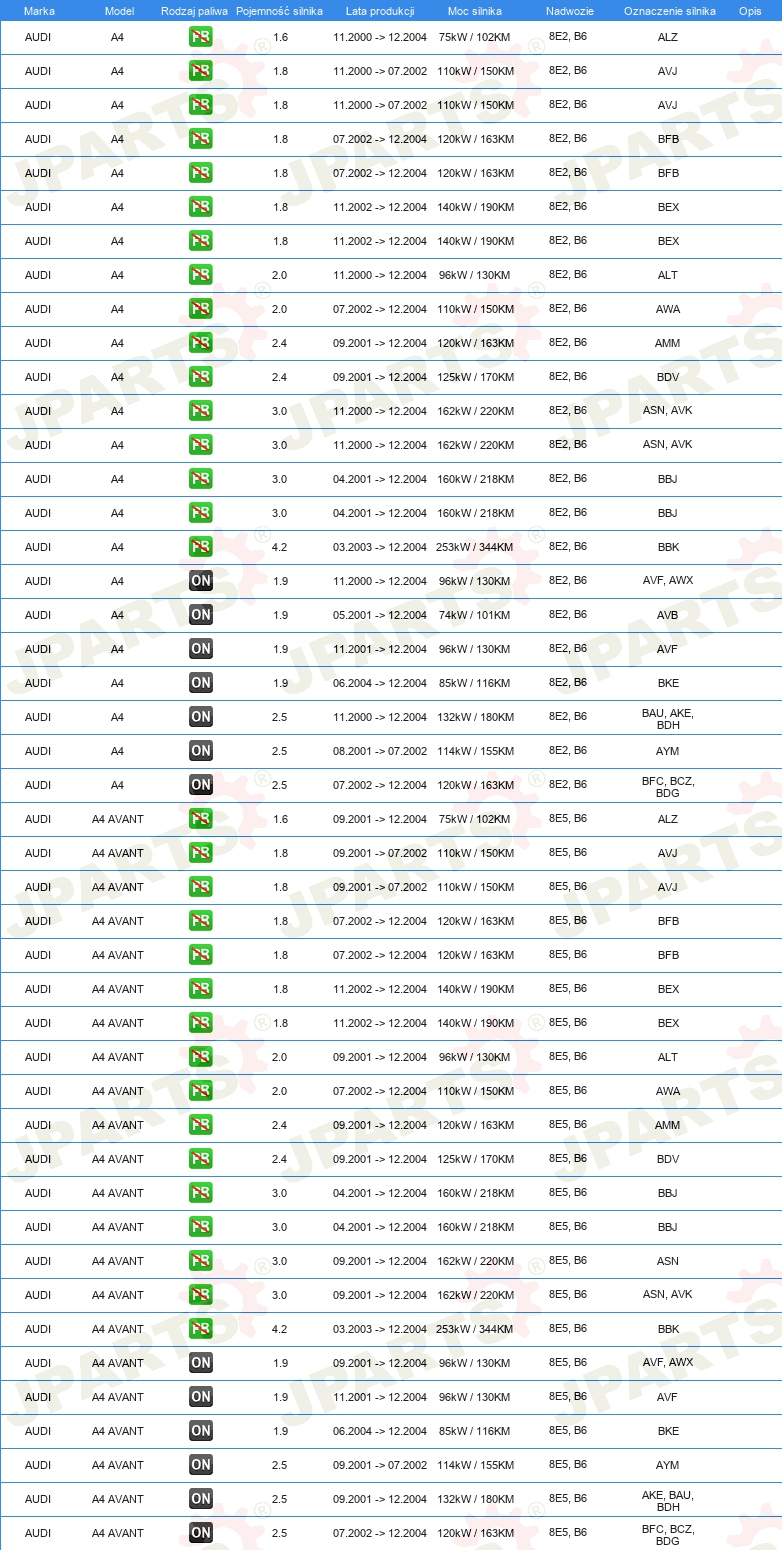This screenshot has height=1550, width=782.
Task: Select the BDV engine code in the A4 AVANT row
Action: tap(668, 1160)
